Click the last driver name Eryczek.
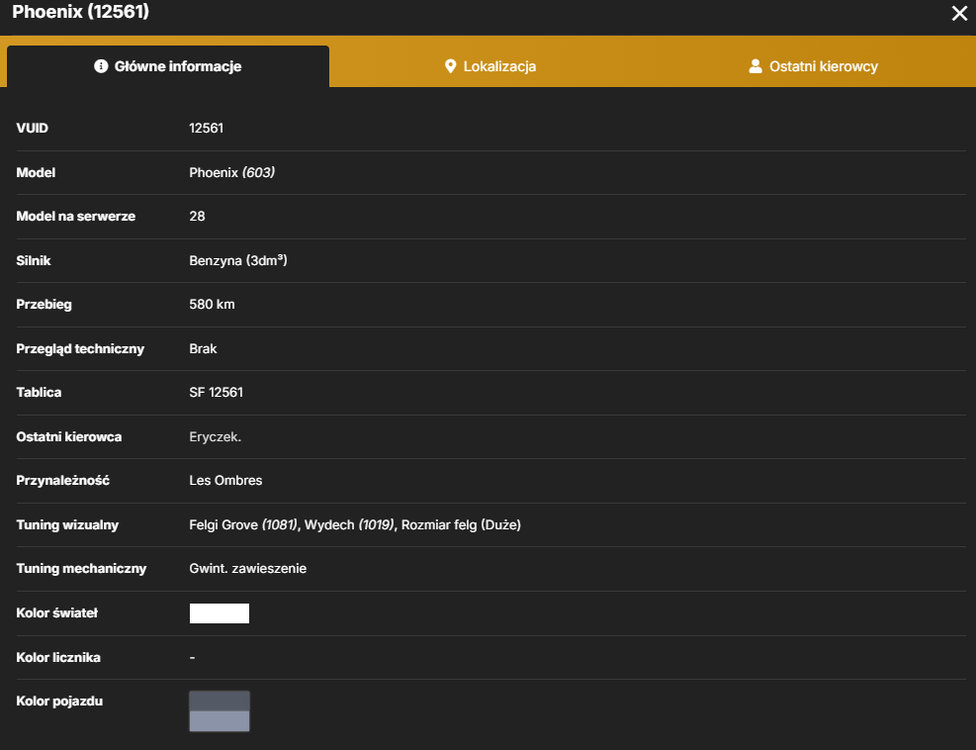This screenshot has height=750, width=976. (215, 437)
